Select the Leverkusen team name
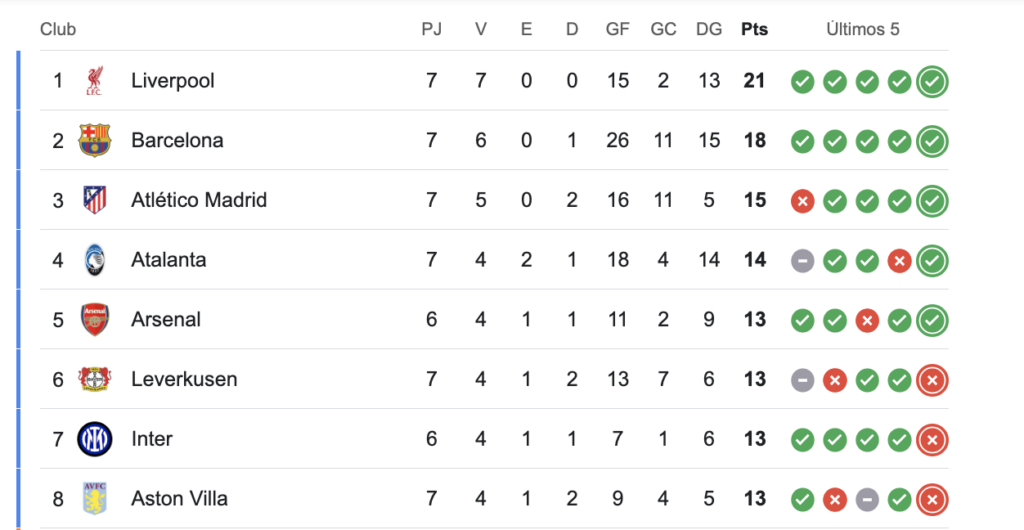Viewport: 1024px width, 530px height. click(184, 379)
